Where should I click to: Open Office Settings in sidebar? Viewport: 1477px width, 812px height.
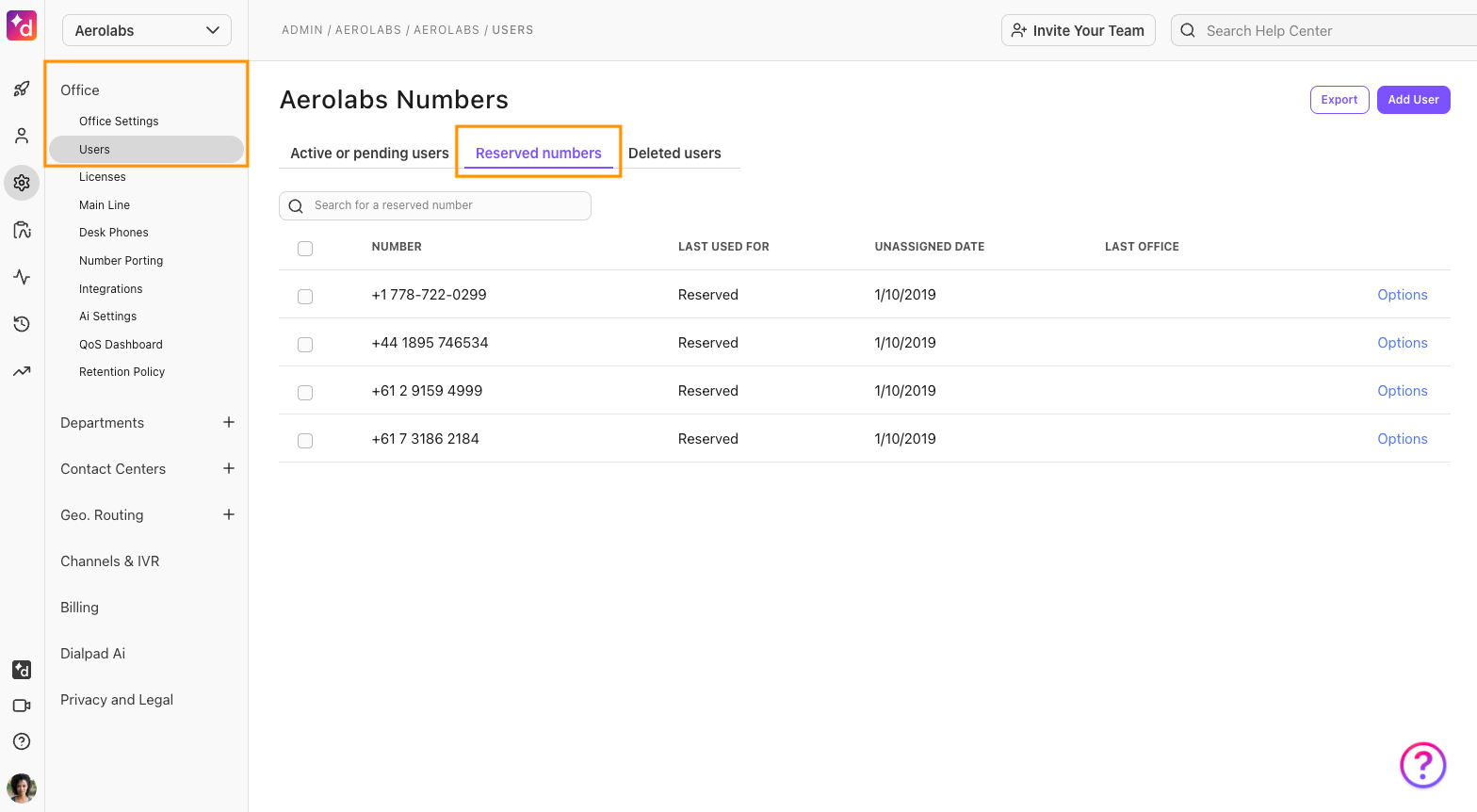click(119, 122)
